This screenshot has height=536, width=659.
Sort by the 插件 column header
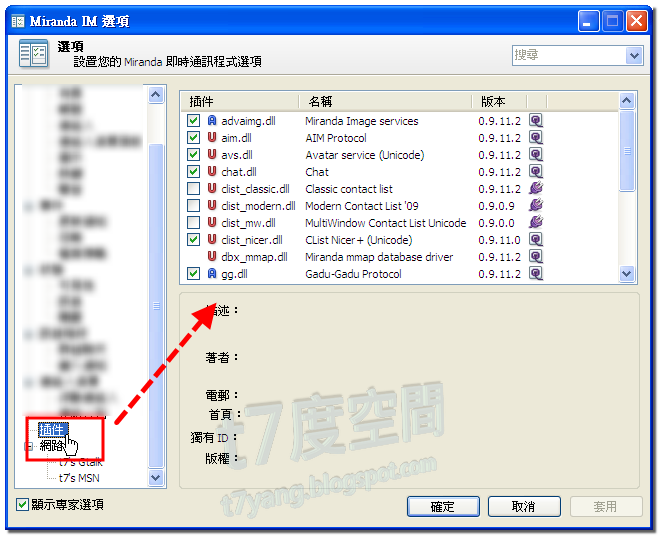coord(240,101)
